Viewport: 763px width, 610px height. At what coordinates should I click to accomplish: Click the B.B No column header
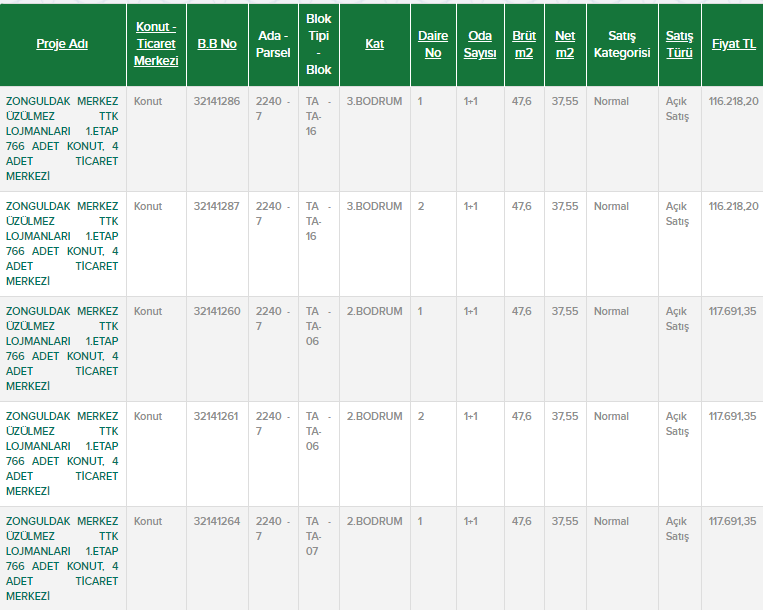click(216, 44)
